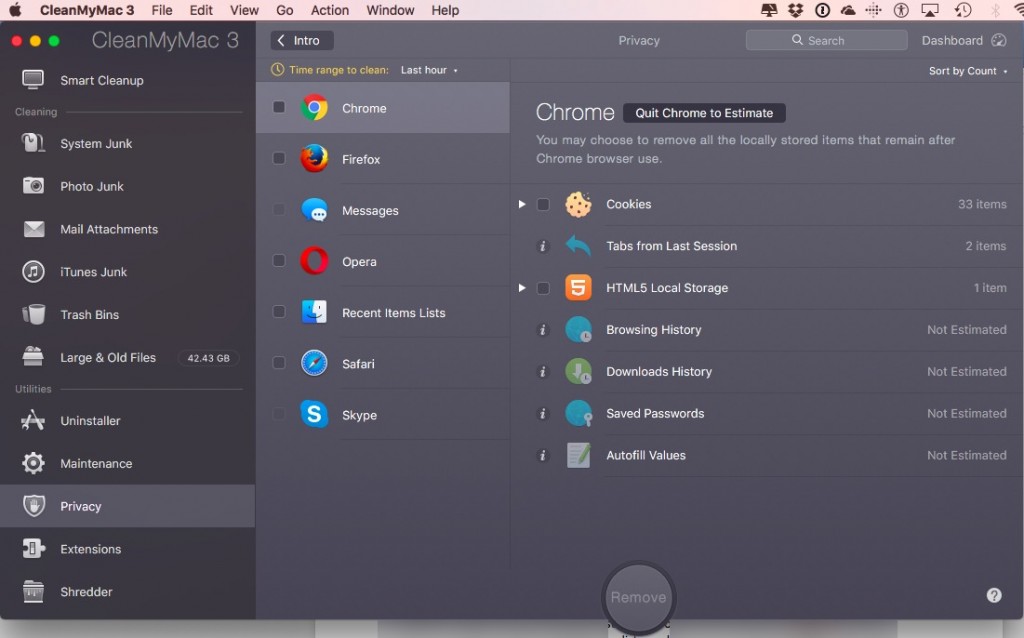Show info for Downloads History
Image resolution: width=1024 pixels, height=638 pixels.
pos(542,372)
